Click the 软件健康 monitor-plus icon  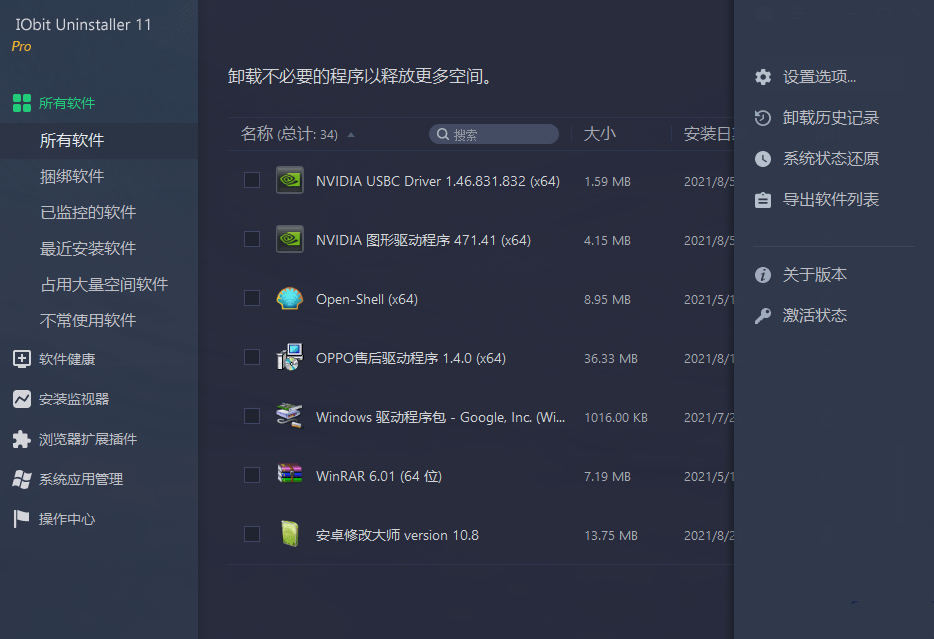click(x=22, y=359)
